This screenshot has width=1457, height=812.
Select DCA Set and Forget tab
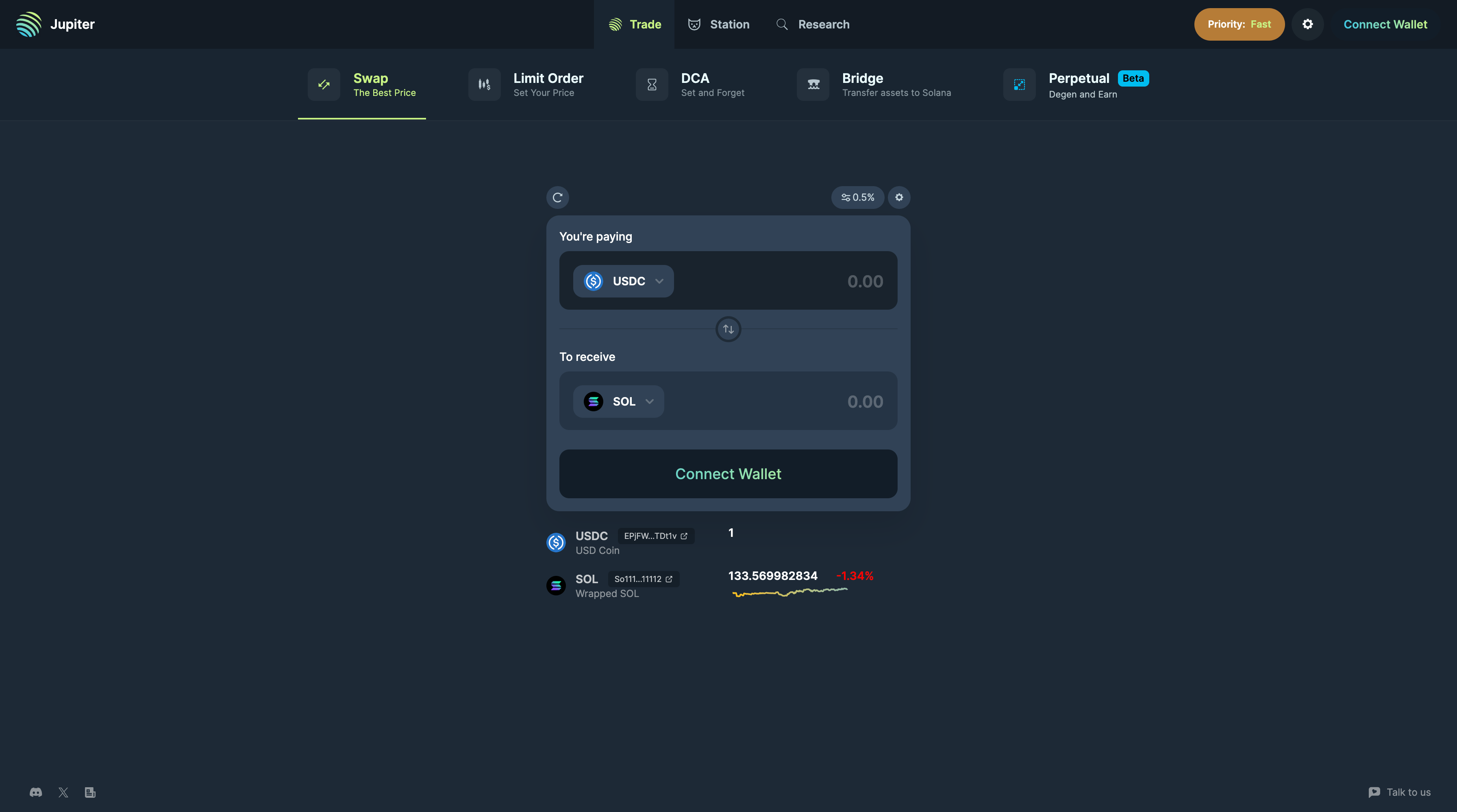(x=690, y=85)
